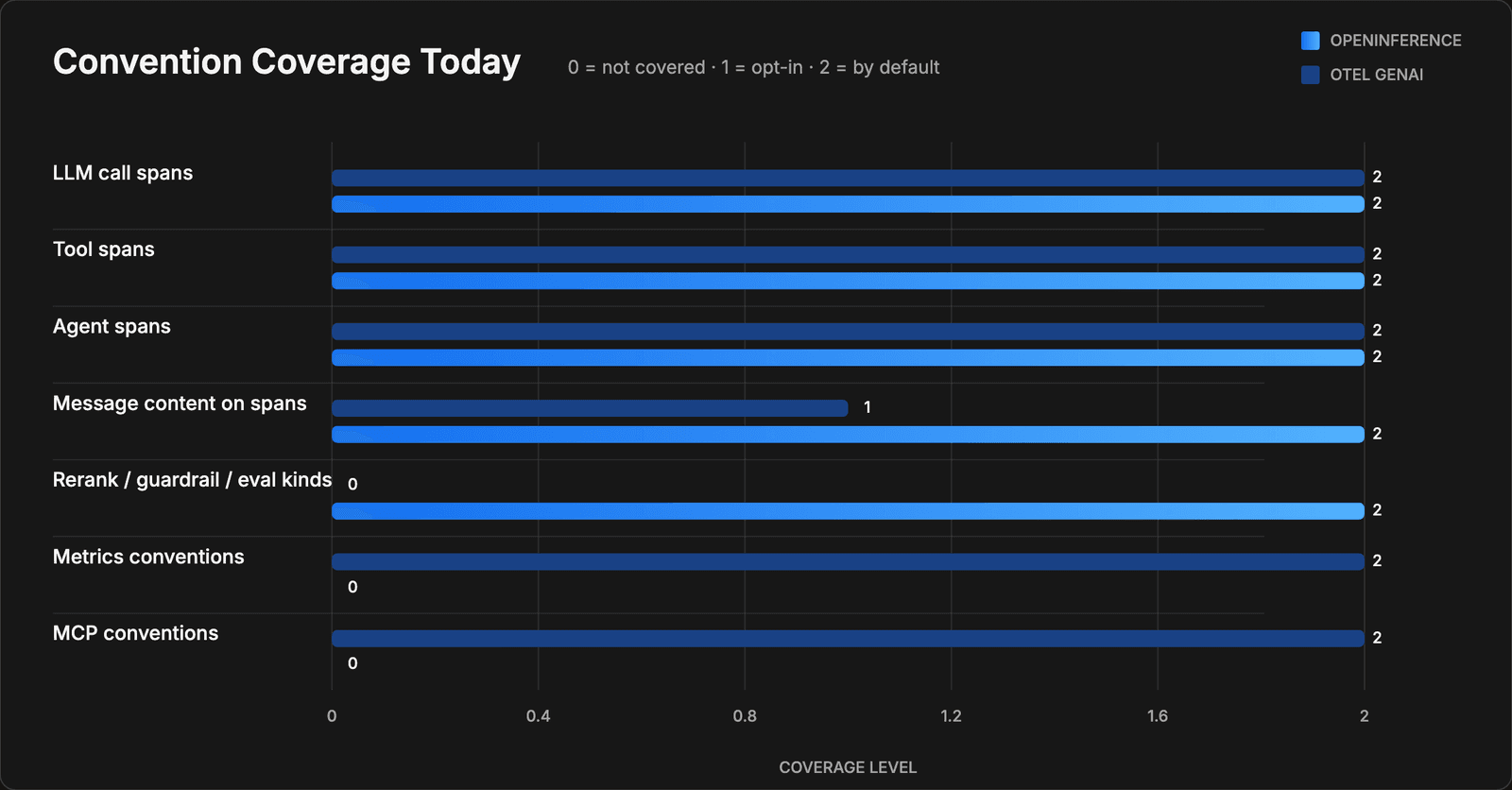Click the Convention Coverage Today title
1512x790 pixels.
click(286, 62)
